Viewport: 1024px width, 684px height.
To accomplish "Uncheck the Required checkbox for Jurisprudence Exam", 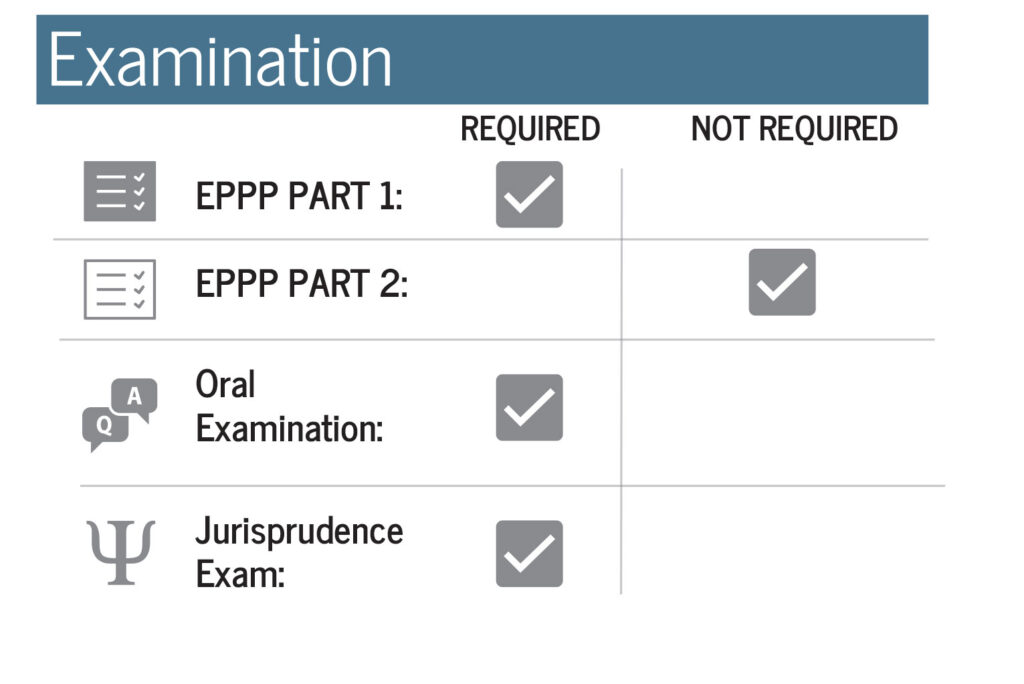I will (x=529, y=553).
